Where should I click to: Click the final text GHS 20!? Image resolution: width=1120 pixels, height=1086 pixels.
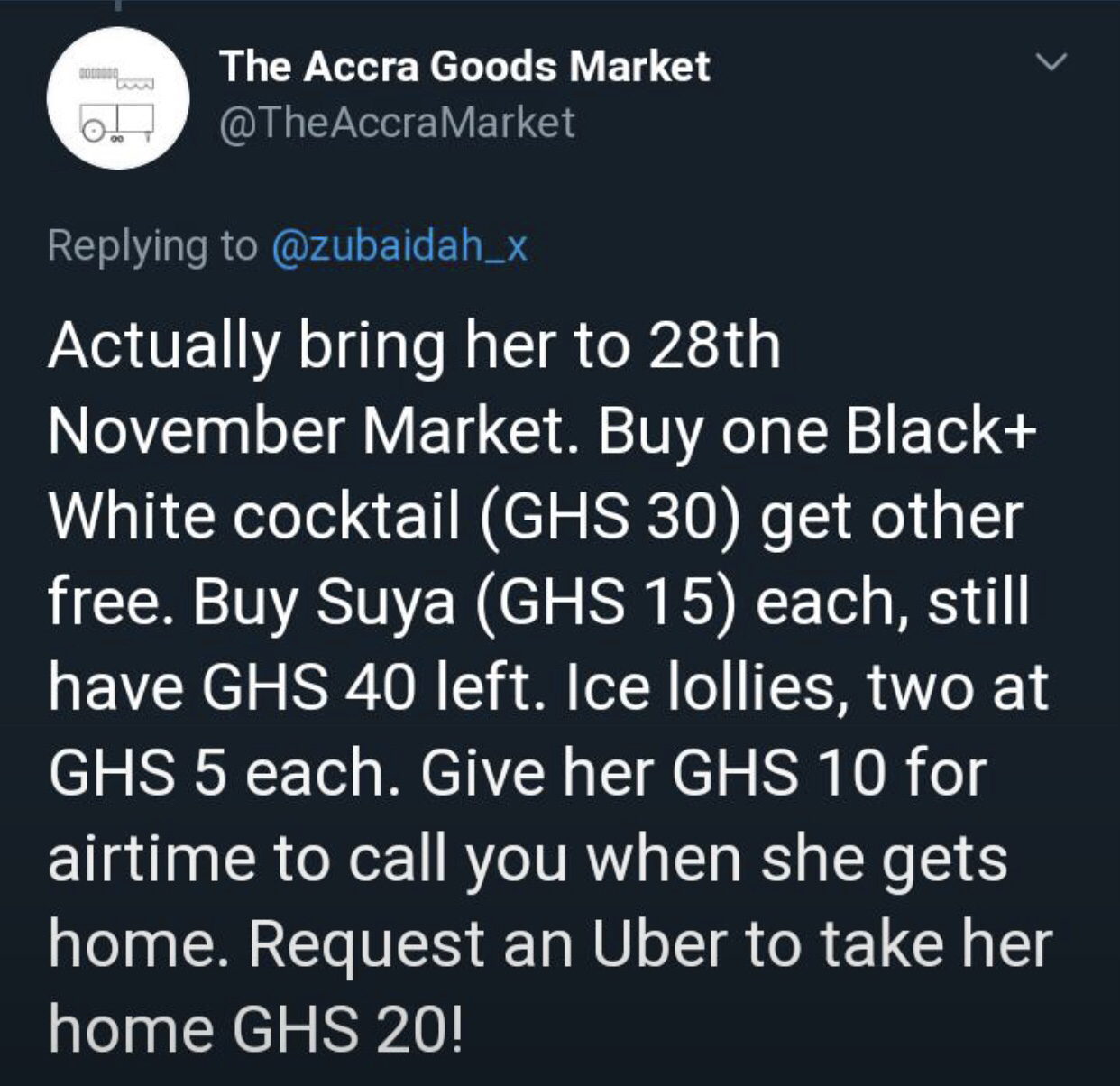click(x=350, y=1030)
